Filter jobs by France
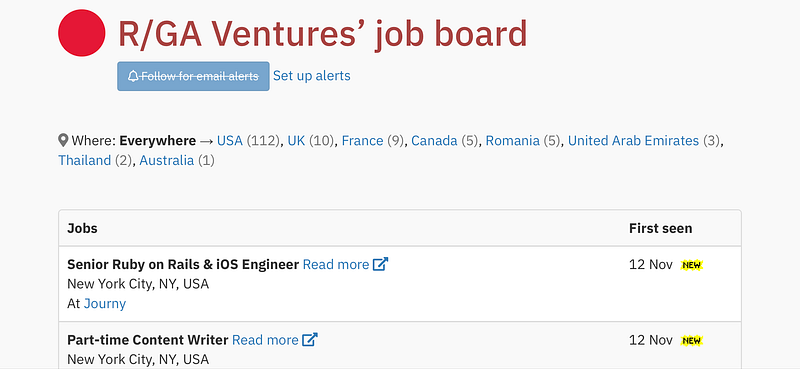This screenshot has height=369, width=800. tap(362, 141)
